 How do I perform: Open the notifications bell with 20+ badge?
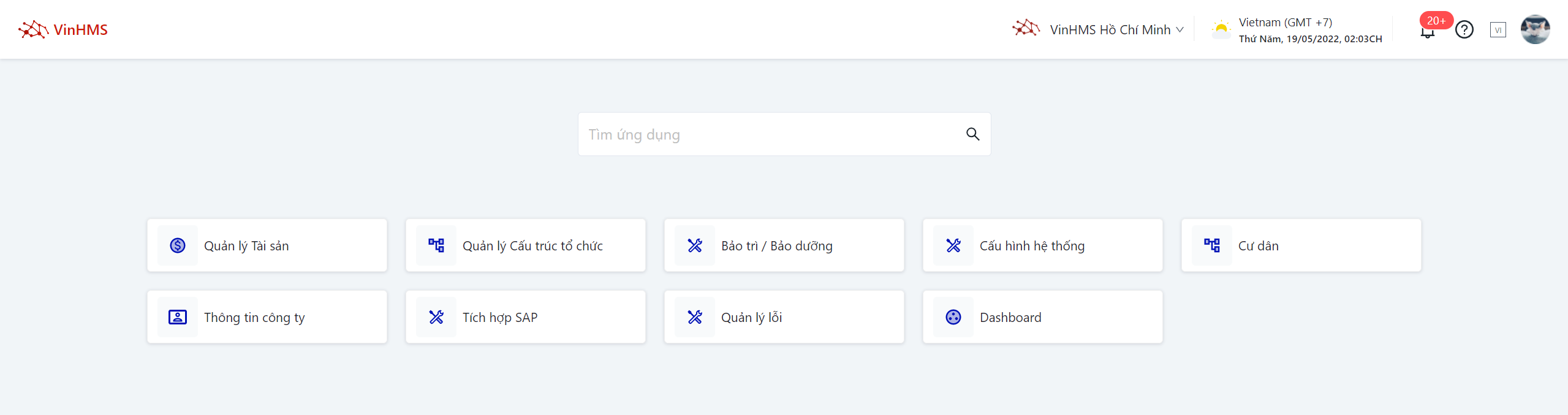[1428, 31]
